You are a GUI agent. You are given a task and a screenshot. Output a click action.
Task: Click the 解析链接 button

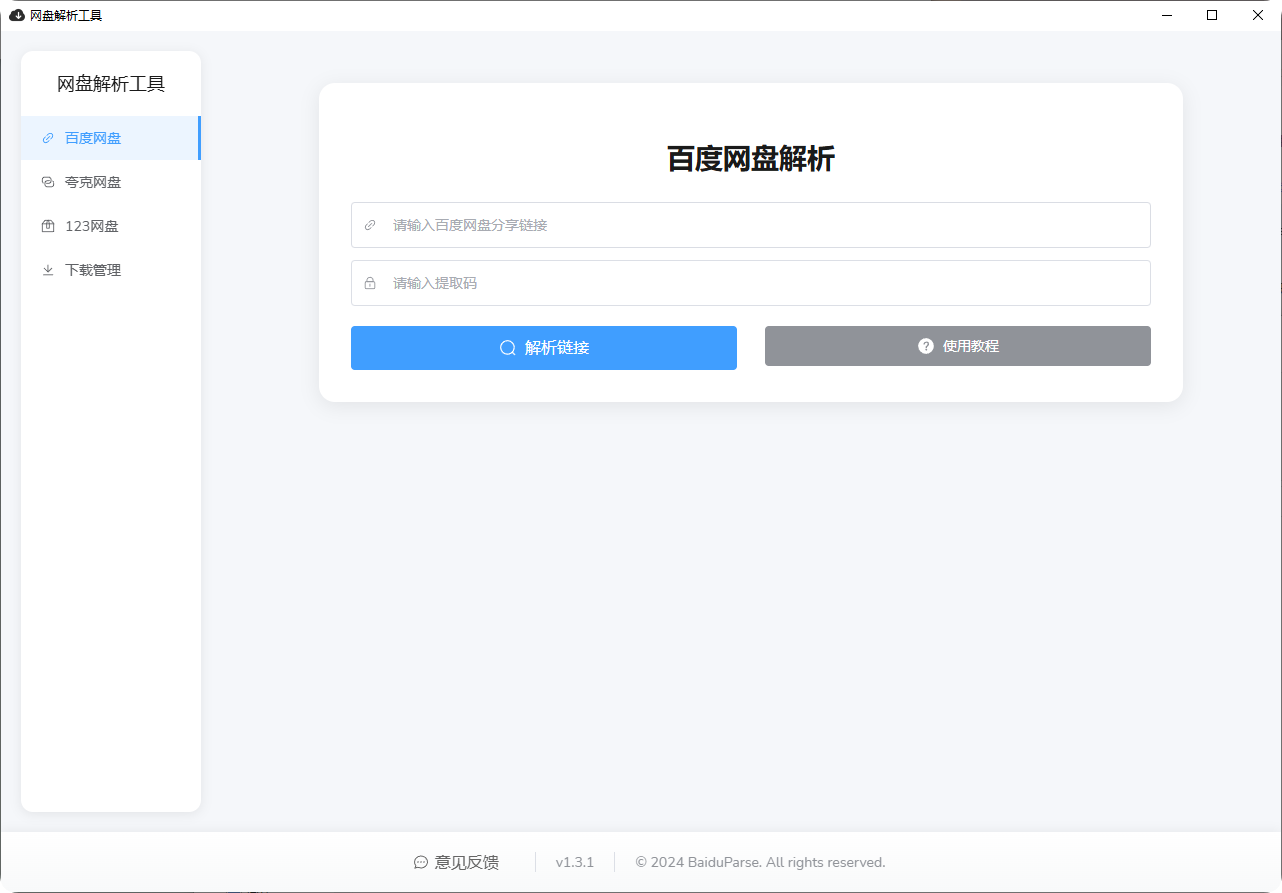click(x=544, y=348)
